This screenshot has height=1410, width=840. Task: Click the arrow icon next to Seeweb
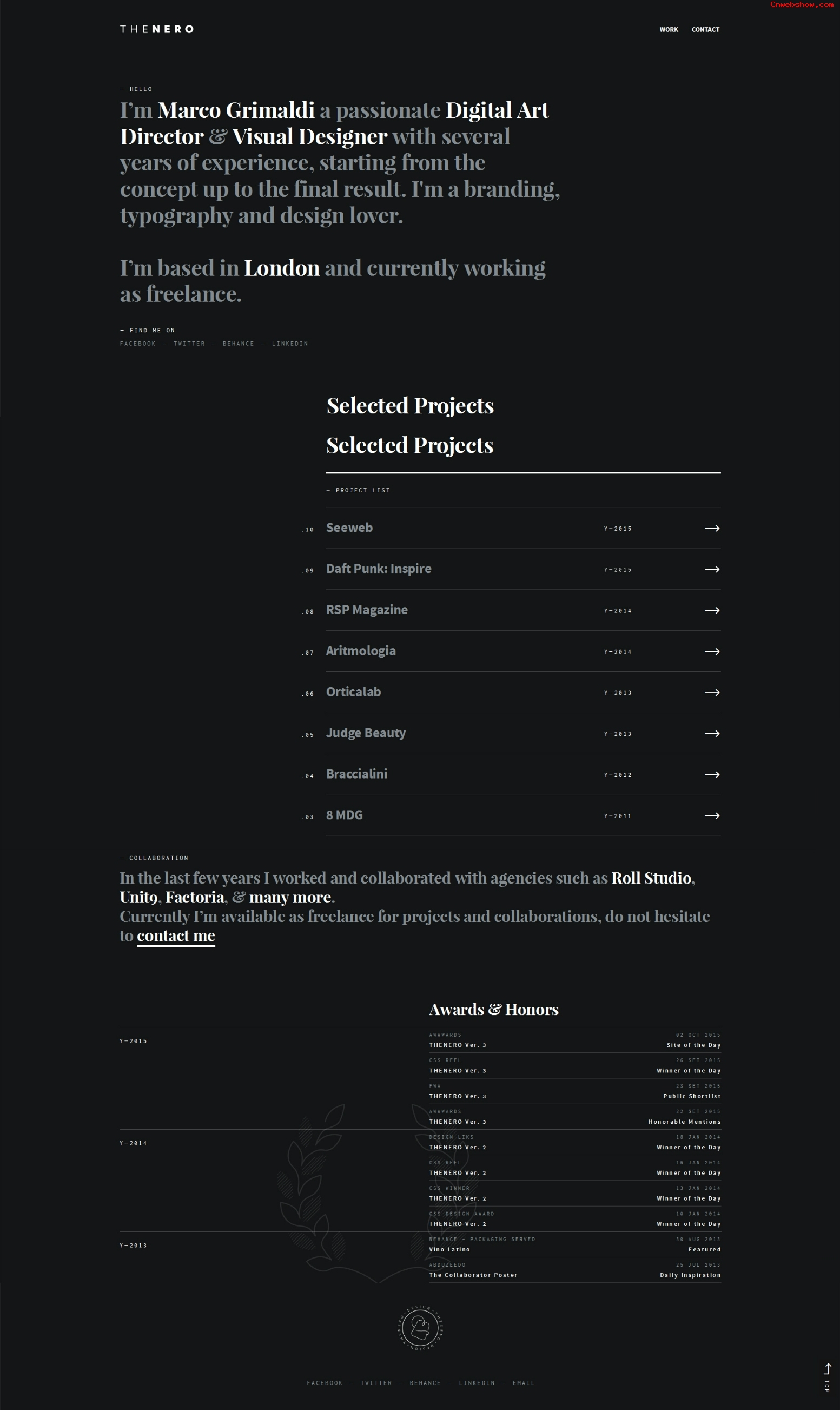[x=711, y=528]
